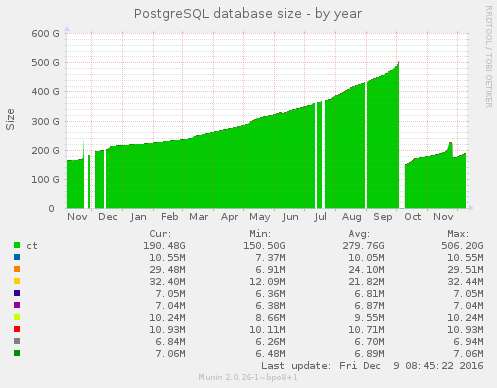Click the value 10.71M in the Avg column
This screenshot has height=388, width=497.
(x=366, y=330)
